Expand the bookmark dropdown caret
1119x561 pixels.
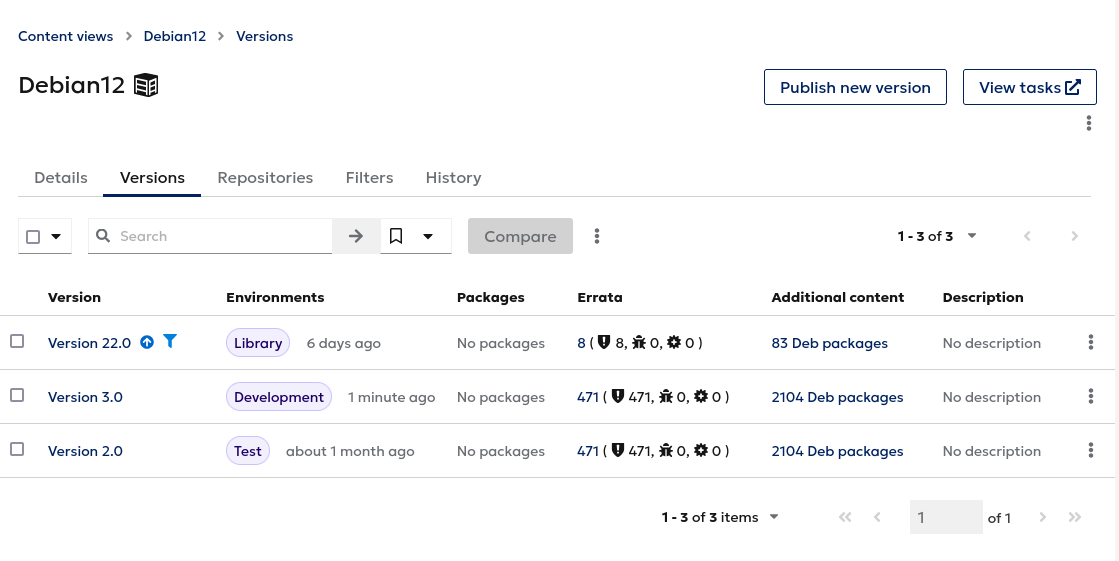click(428, 236)
